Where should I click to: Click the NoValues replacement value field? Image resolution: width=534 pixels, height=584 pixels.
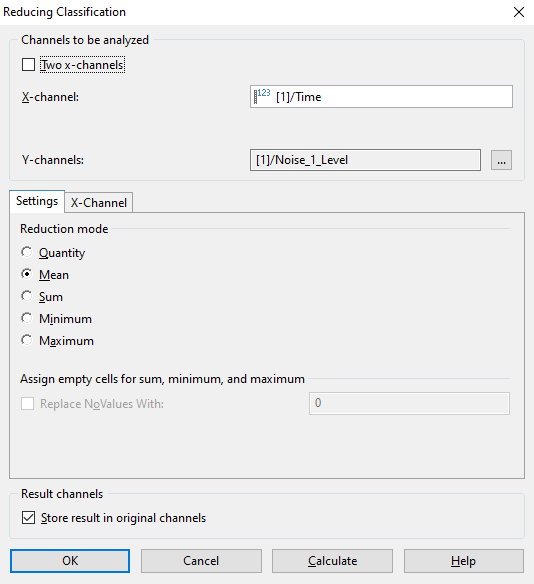[x=409, y=403]
